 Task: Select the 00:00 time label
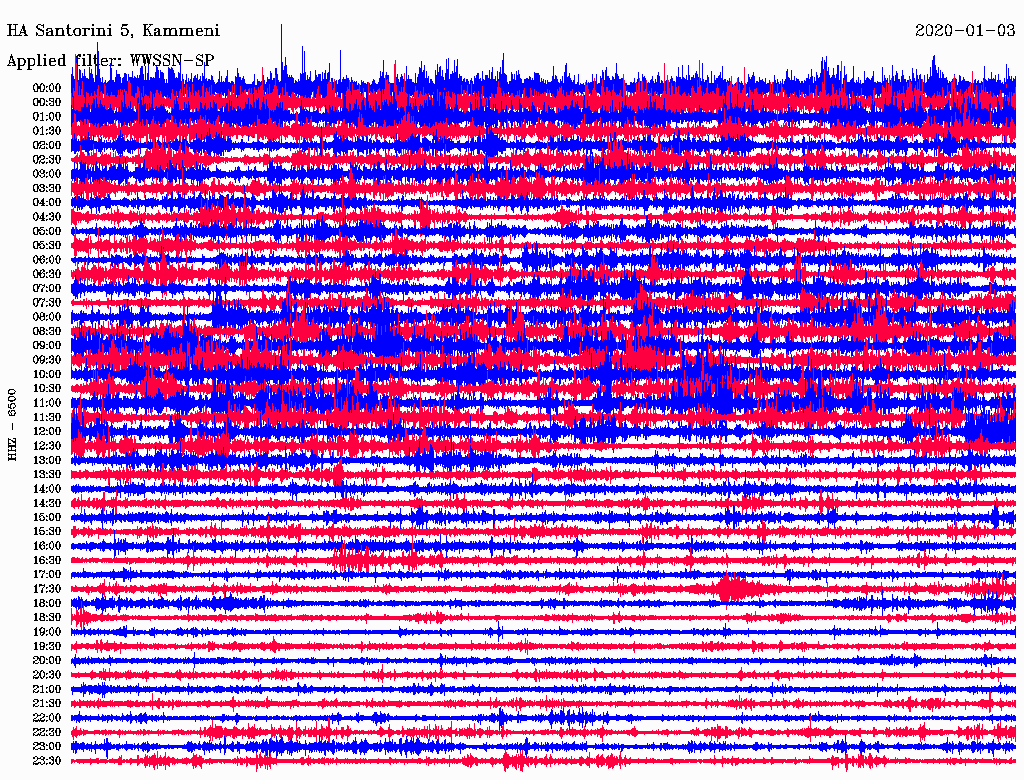47,88
